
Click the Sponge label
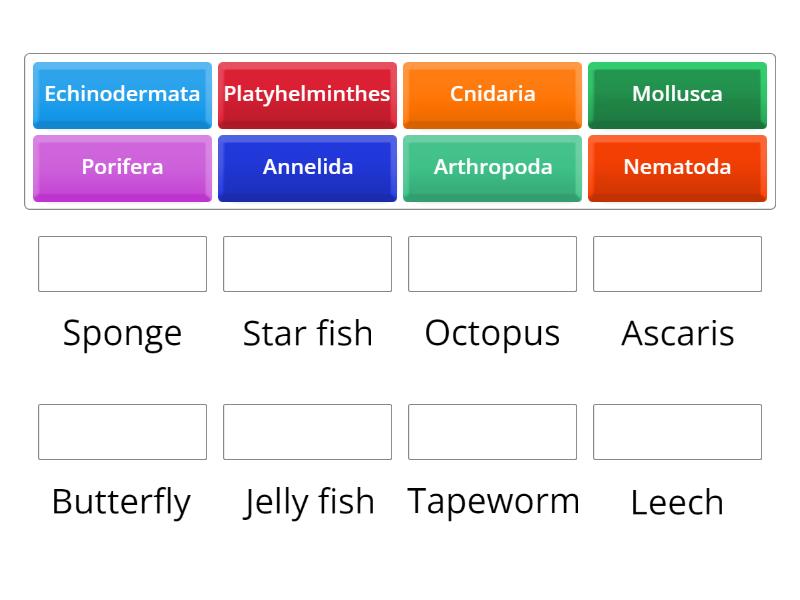click(x=122, y=333)
